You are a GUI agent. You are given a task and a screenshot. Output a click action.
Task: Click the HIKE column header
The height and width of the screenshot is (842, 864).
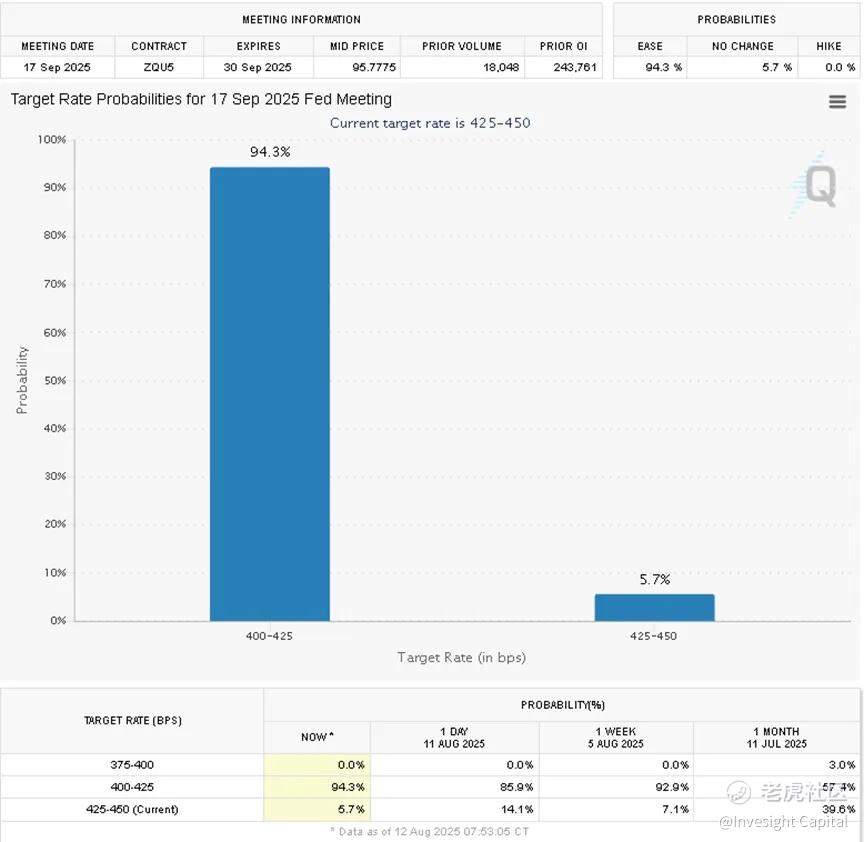pyautogui.click(x=829, y=46)
